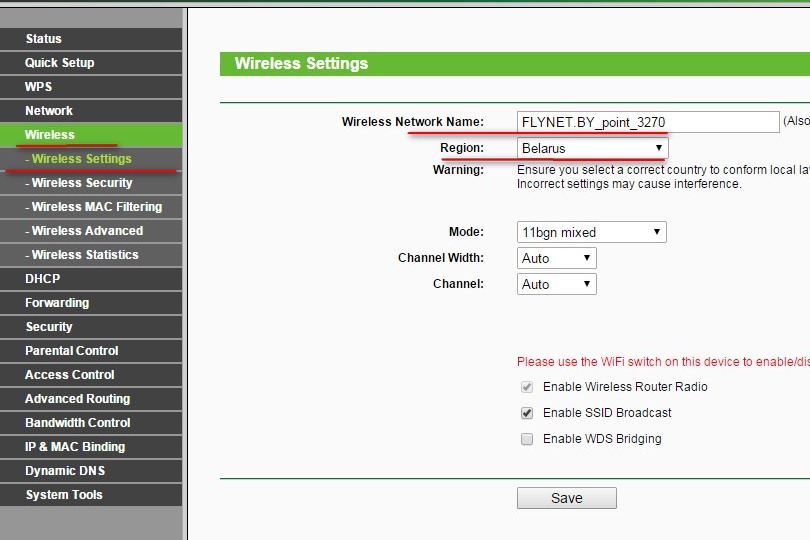Open the Security sidebar section
The image size is (810, 540).
point(90,327)
